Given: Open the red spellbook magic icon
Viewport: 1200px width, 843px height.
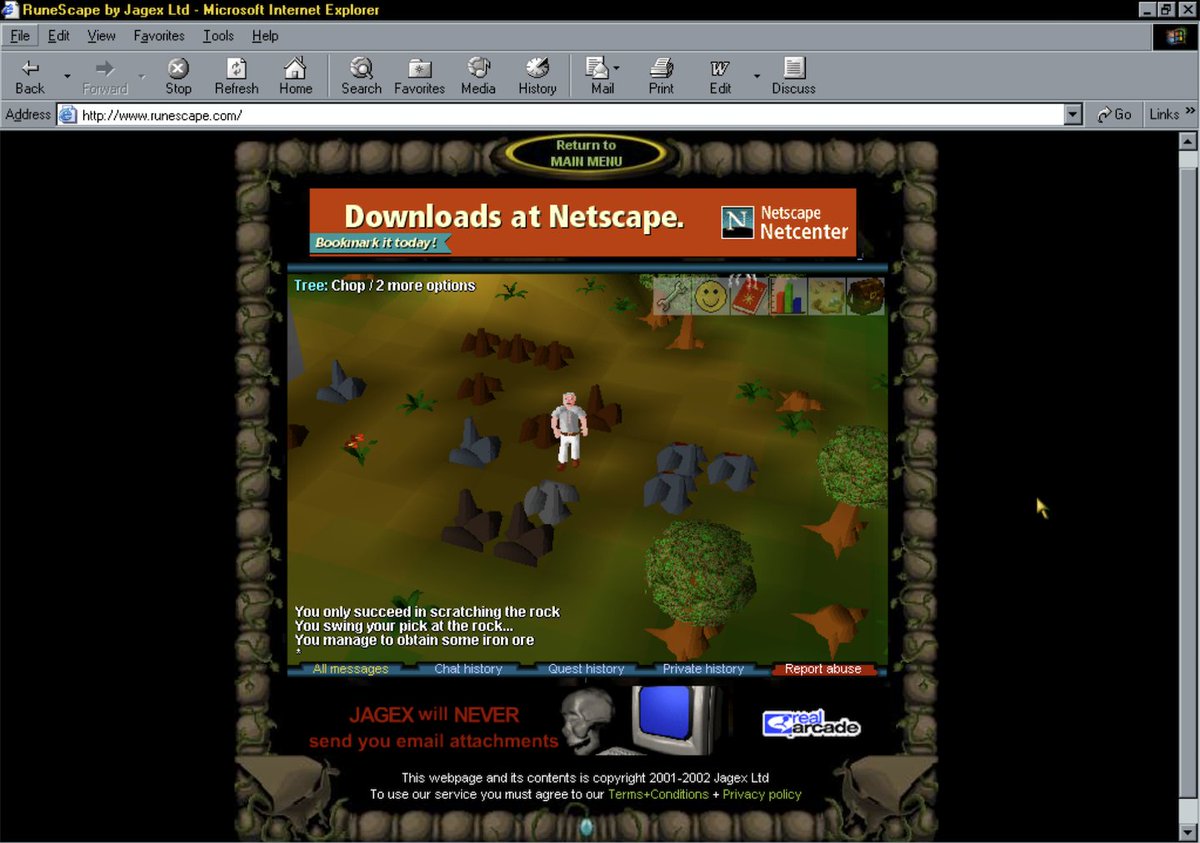Looking at the screenshot, I should click(748, 296).
